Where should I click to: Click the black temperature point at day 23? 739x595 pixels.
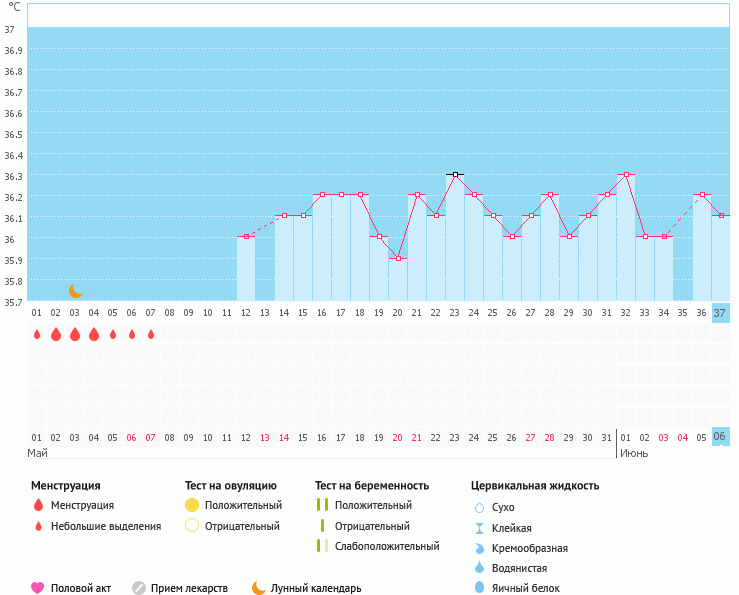[x=455, y=174]
